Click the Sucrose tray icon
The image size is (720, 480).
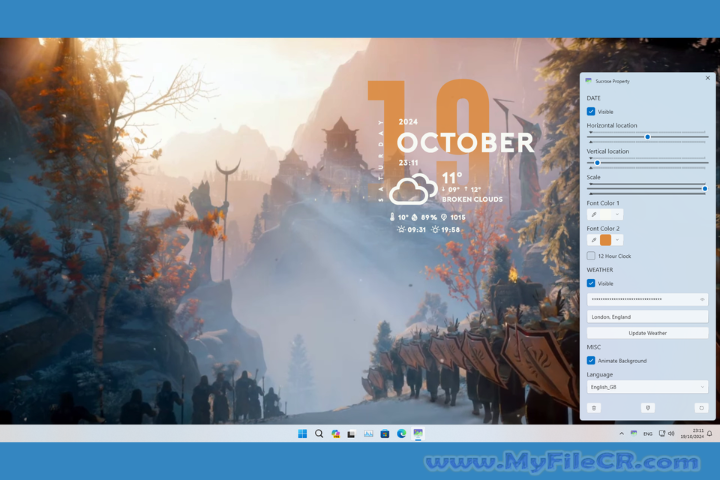[634, 433]
